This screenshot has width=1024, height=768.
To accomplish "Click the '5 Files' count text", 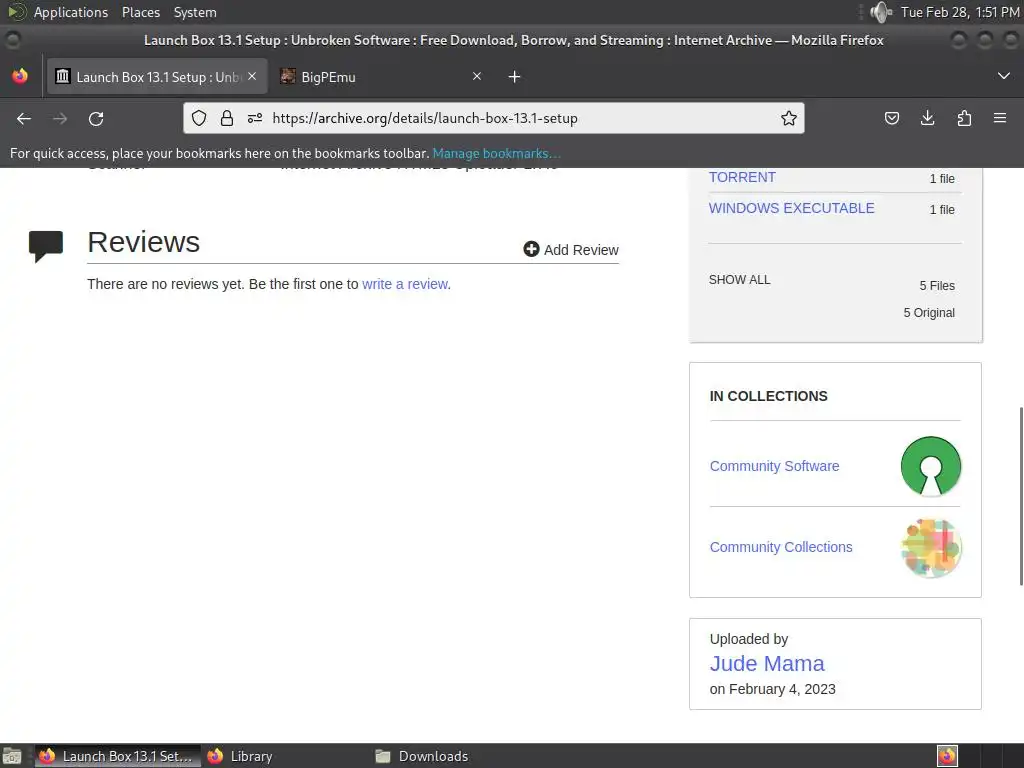I will point(937,285).
